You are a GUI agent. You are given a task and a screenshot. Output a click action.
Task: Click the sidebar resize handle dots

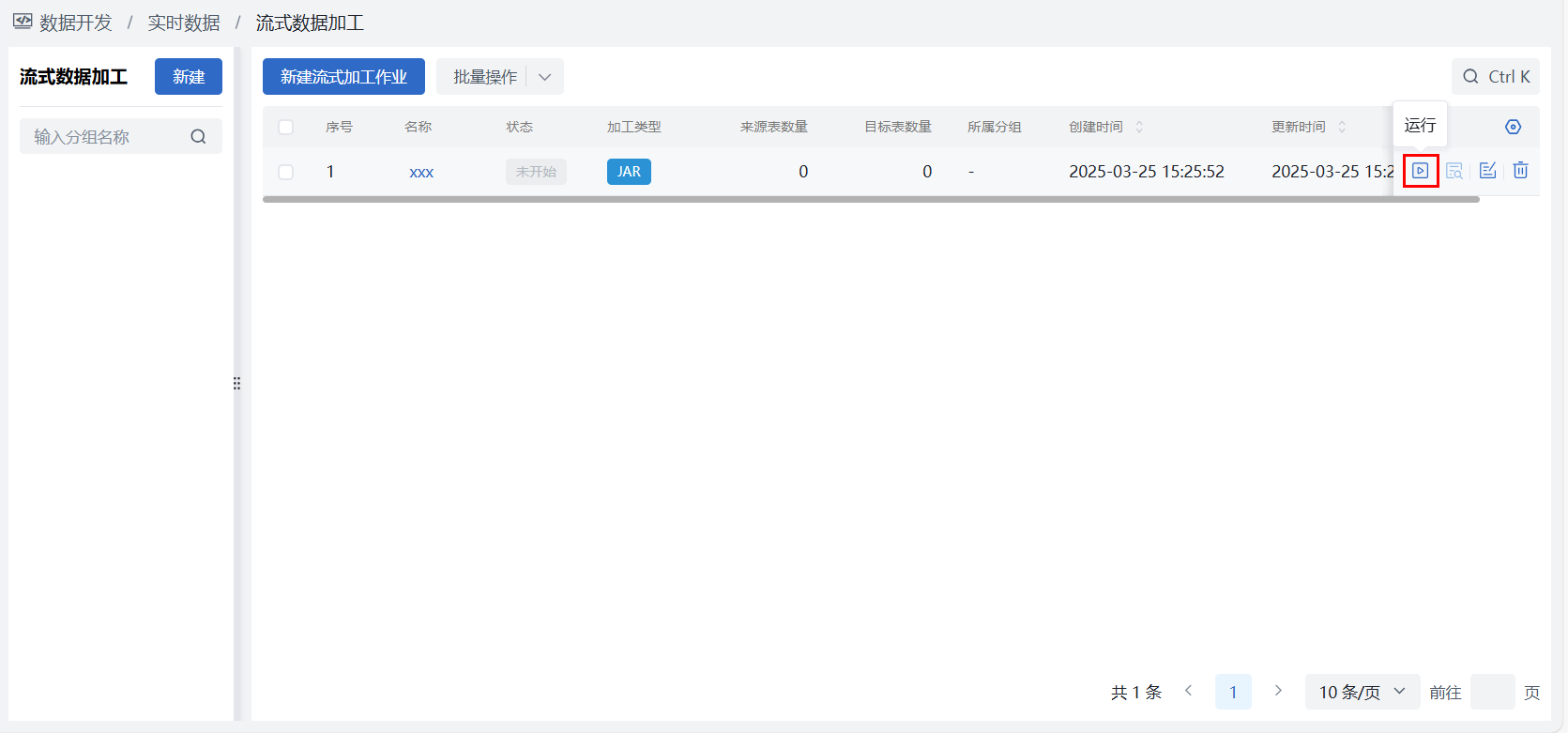click(236, 383)
